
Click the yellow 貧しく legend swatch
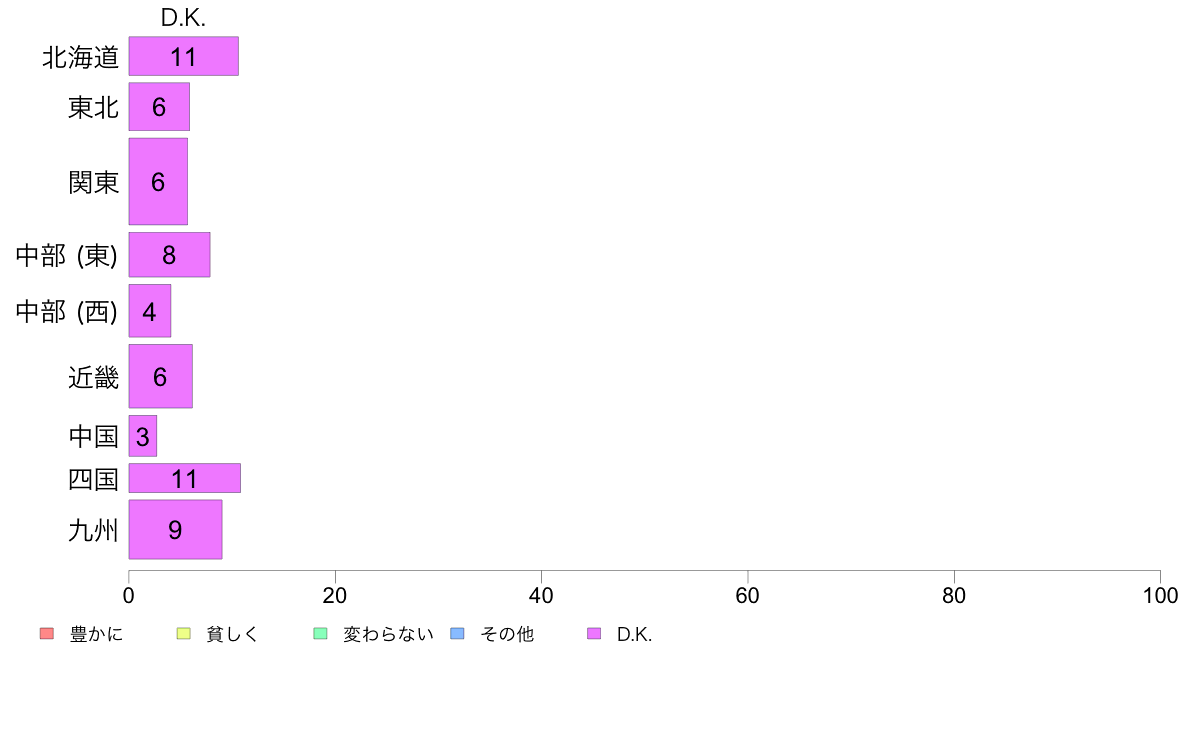coord(183,634)
